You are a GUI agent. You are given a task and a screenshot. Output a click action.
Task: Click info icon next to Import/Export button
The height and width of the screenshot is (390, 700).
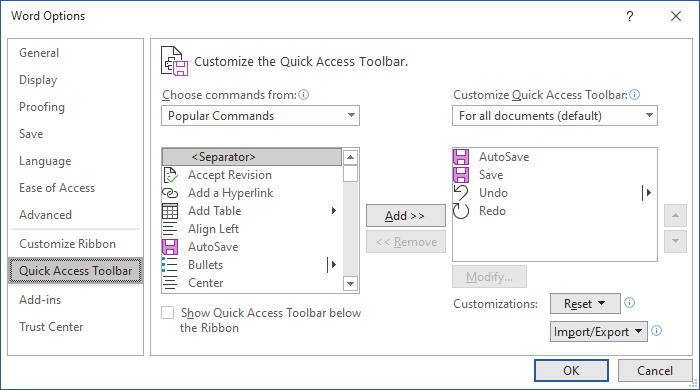point(656,331)
